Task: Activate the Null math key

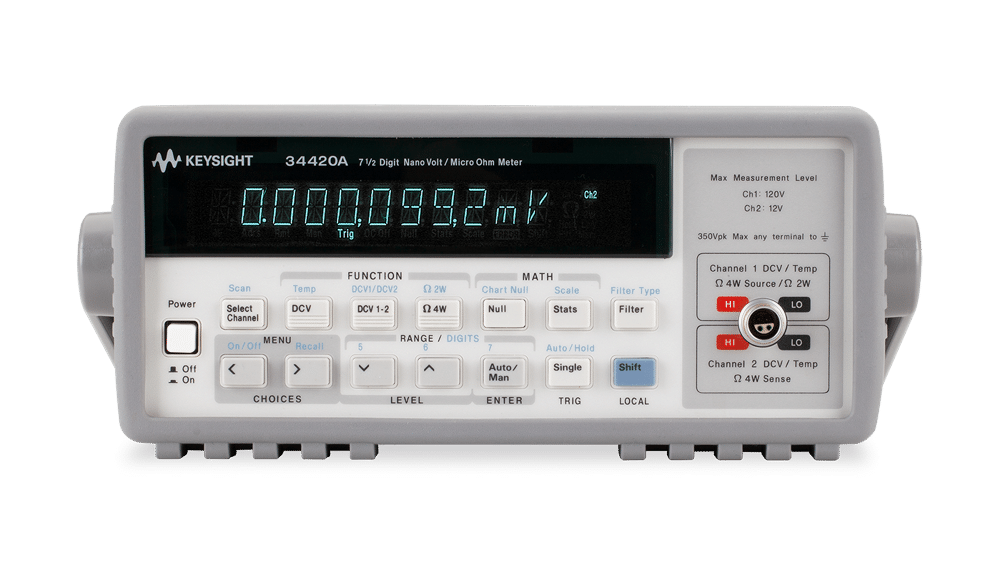Action: 504,314
